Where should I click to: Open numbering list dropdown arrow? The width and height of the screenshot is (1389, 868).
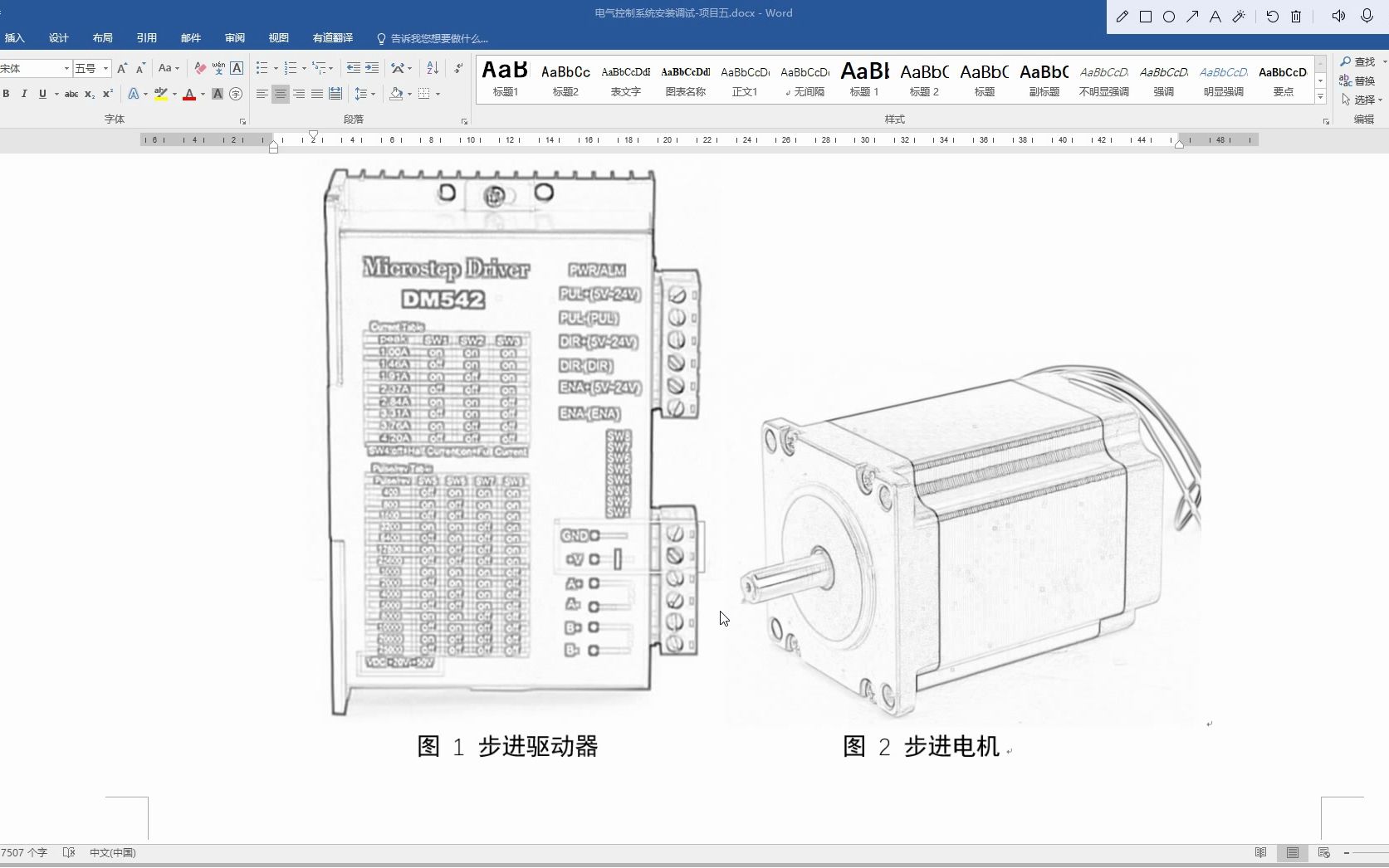304,68
